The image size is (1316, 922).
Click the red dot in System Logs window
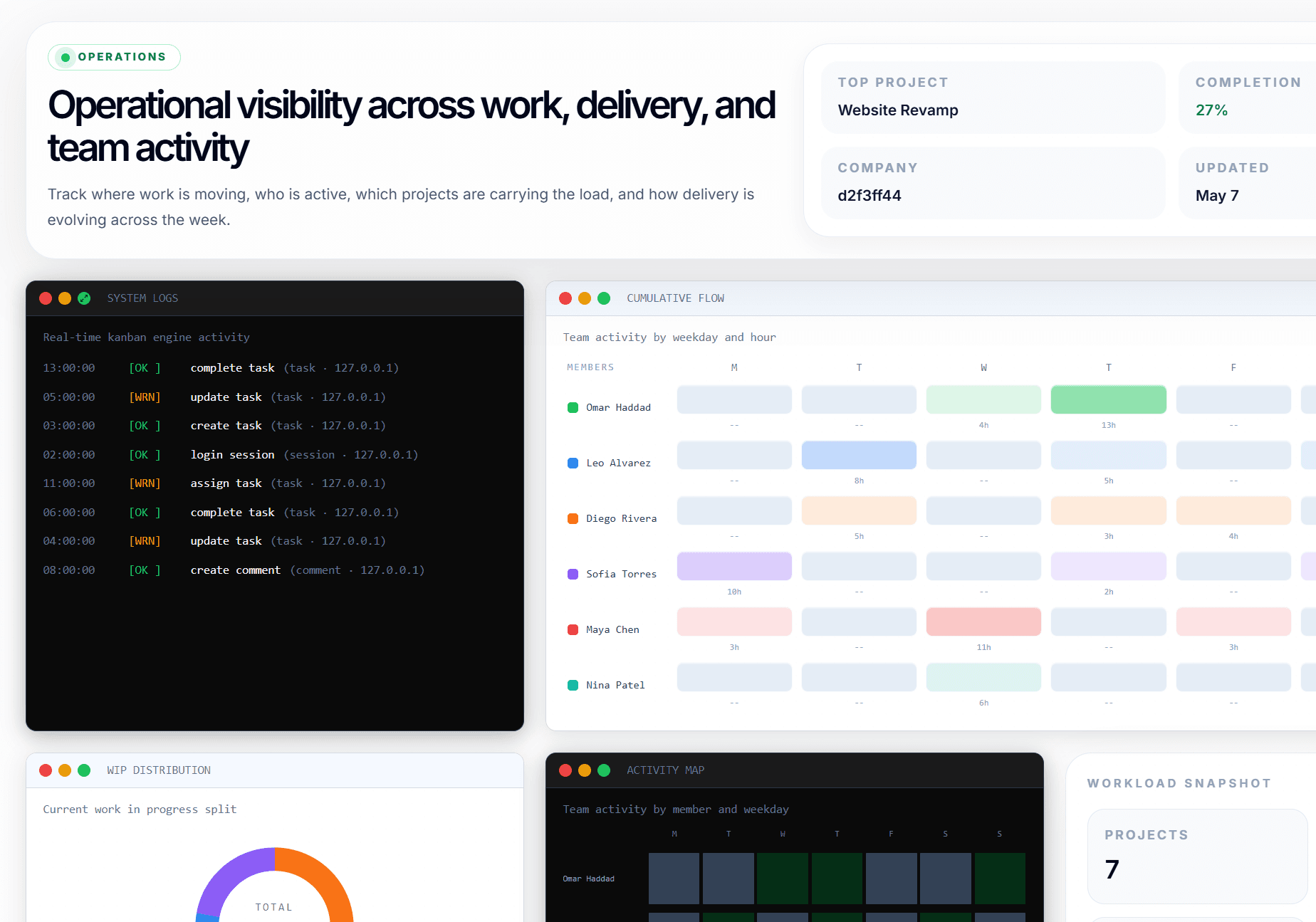46,298
